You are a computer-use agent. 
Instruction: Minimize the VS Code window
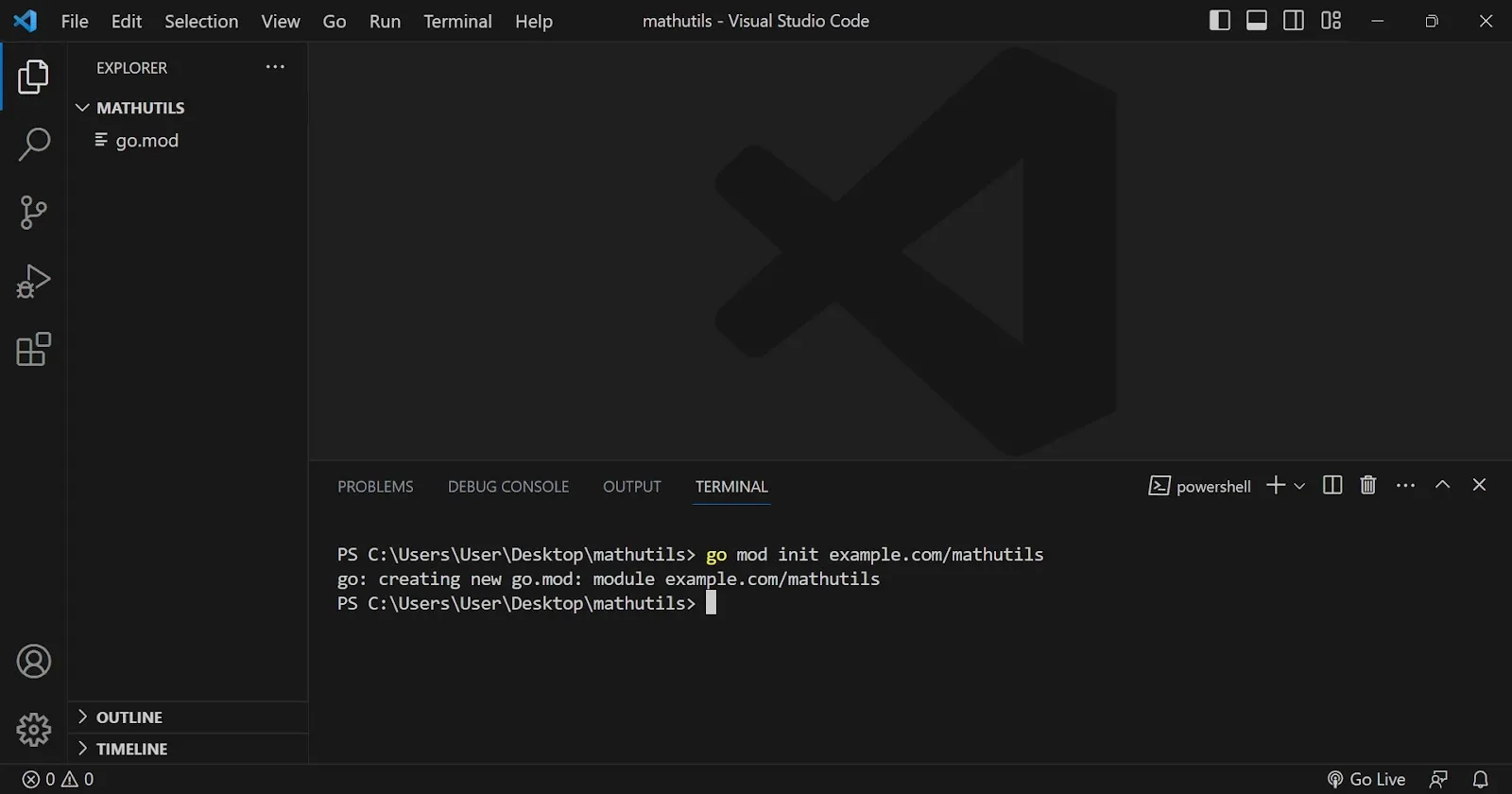coord(1377,21)
